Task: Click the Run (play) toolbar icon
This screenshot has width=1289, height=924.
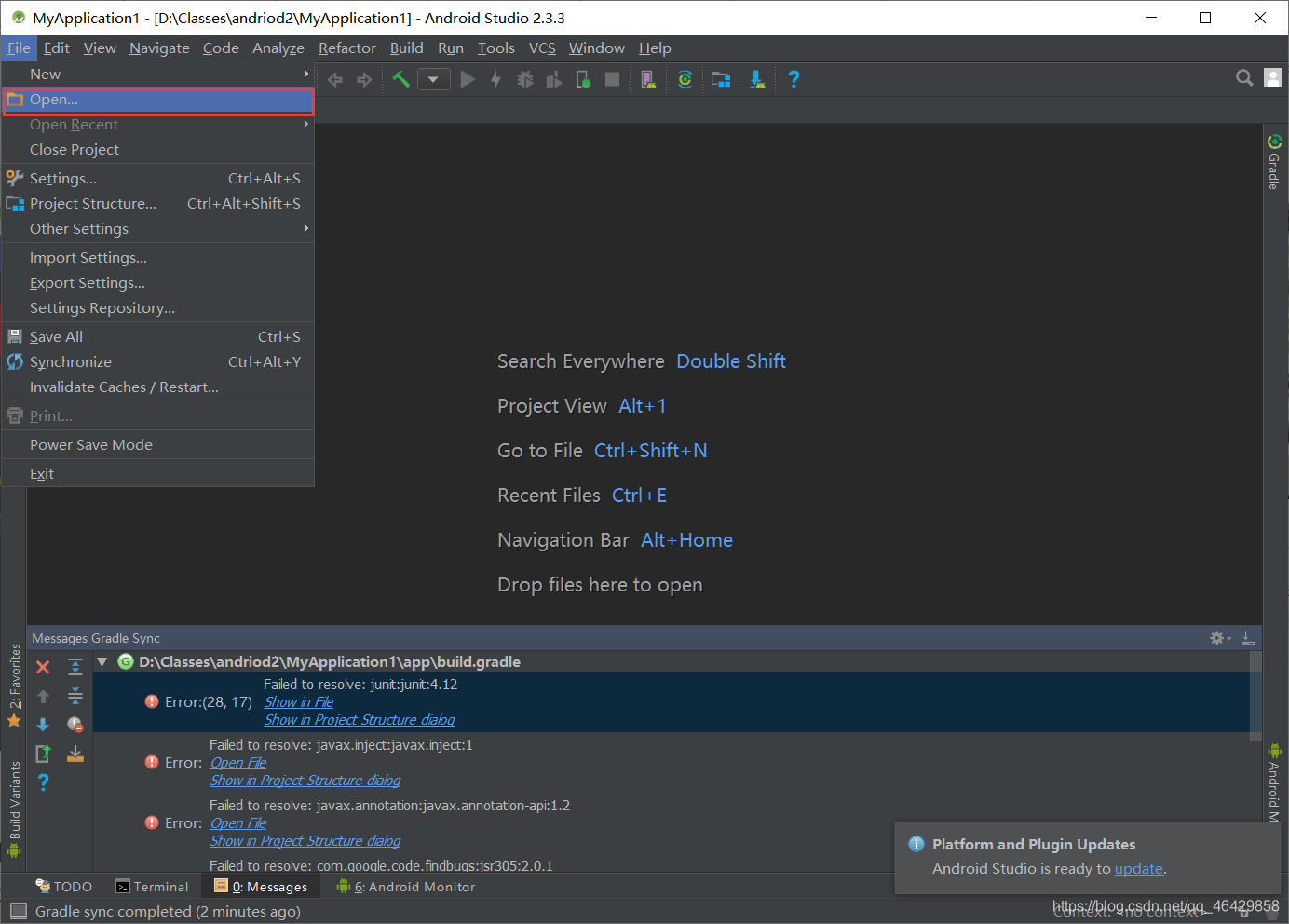Action: tap(468, 79)
